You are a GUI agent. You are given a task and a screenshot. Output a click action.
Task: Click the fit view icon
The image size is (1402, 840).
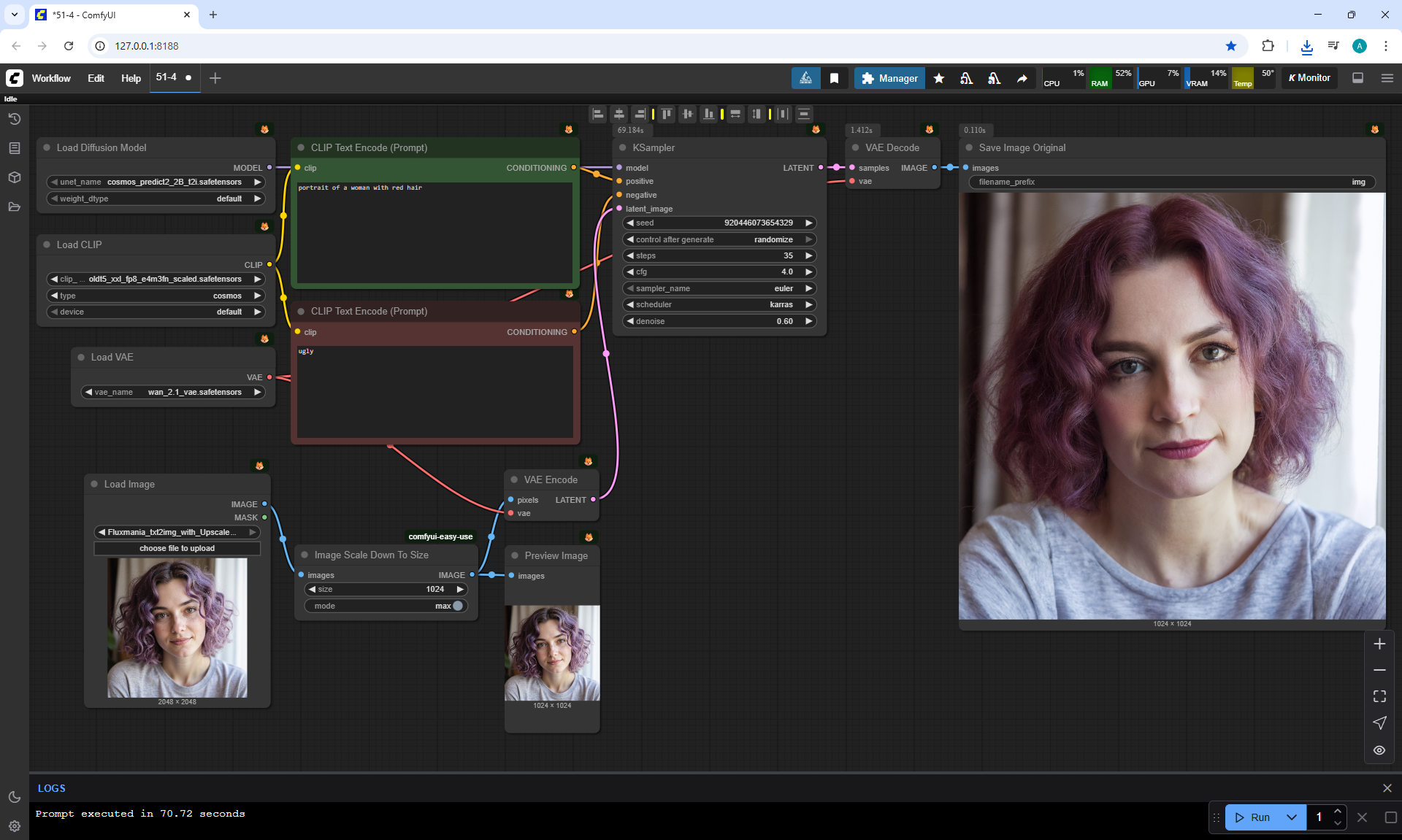1379,696
